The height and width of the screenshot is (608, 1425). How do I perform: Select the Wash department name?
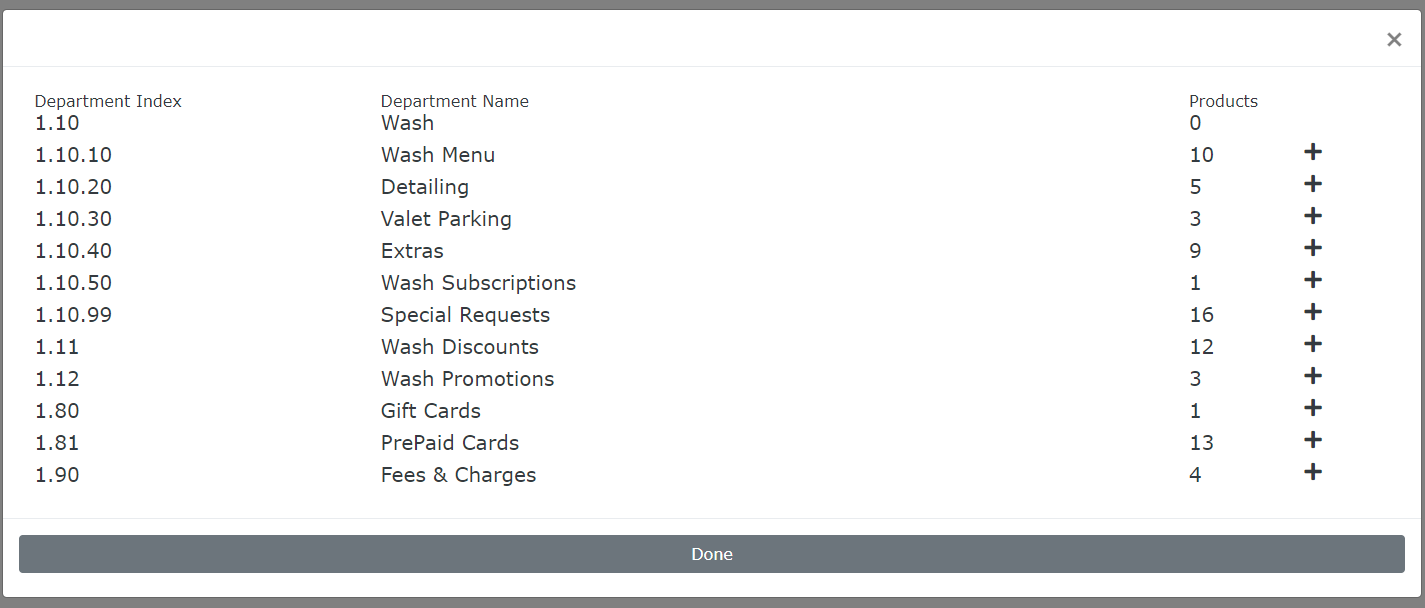(x=407, y=123)
